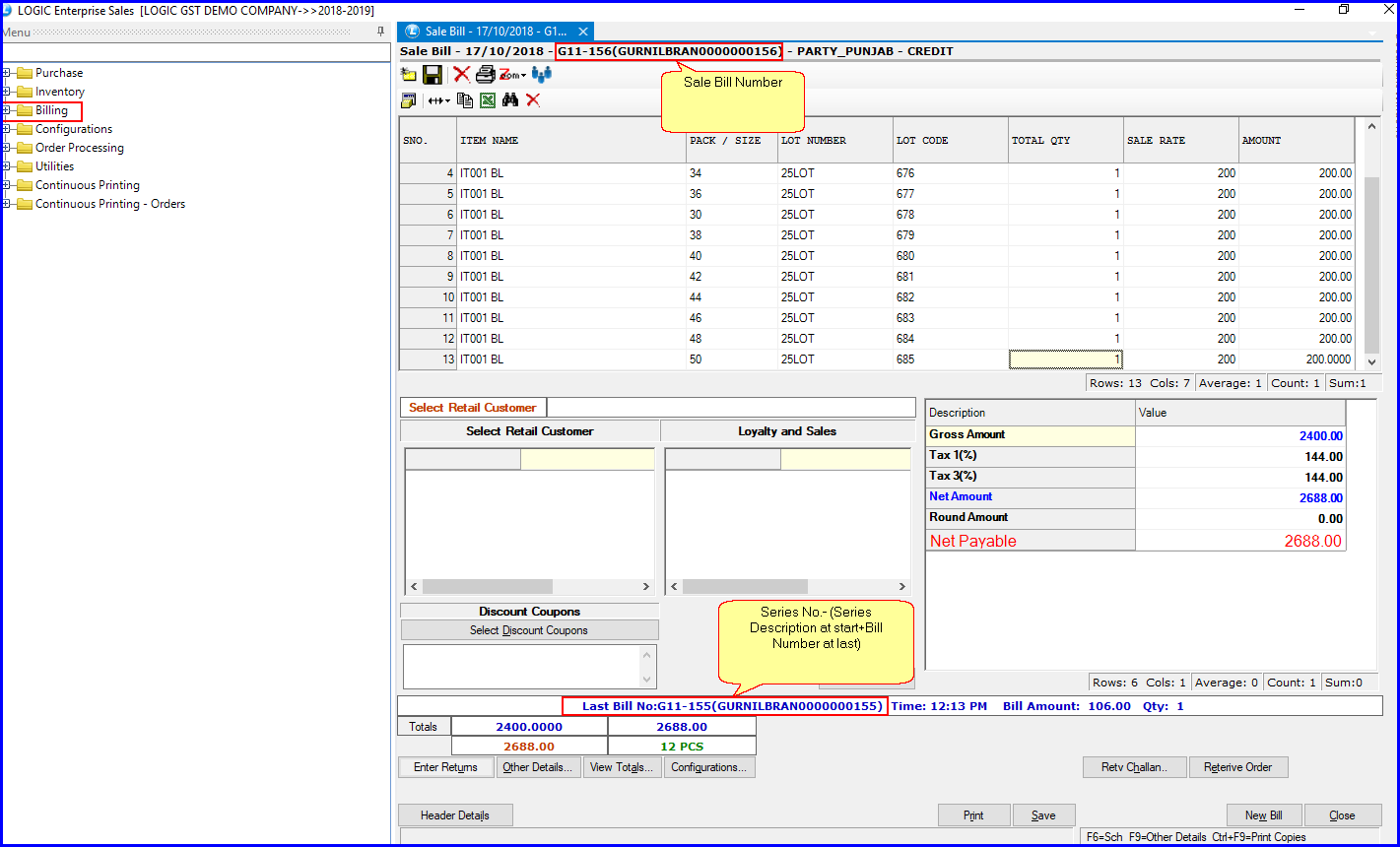The image size is (1400, 847).
Task: Click the discount coupons text box
Action: [529, 667]
